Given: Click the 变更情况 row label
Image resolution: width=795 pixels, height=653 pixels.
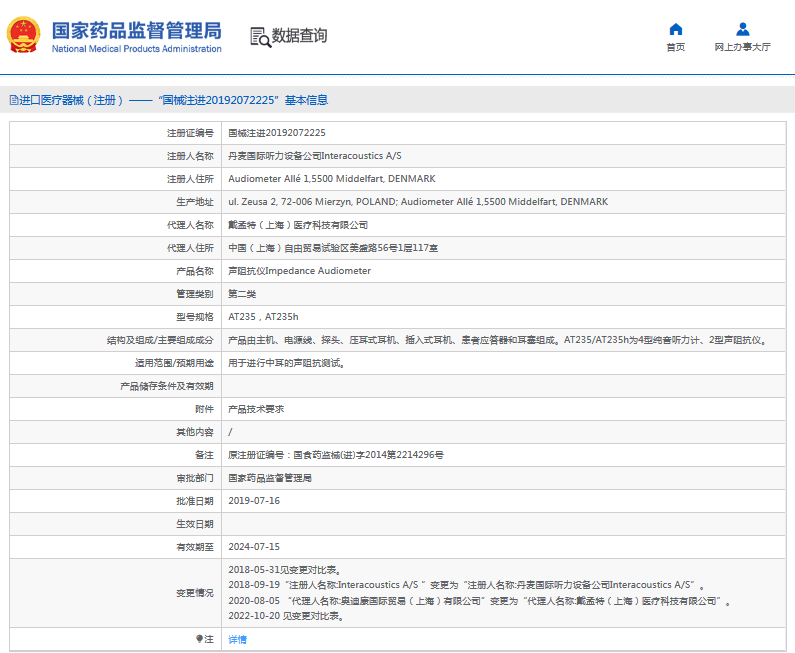Looking at the screenshot, I should (x=195, y=593).
